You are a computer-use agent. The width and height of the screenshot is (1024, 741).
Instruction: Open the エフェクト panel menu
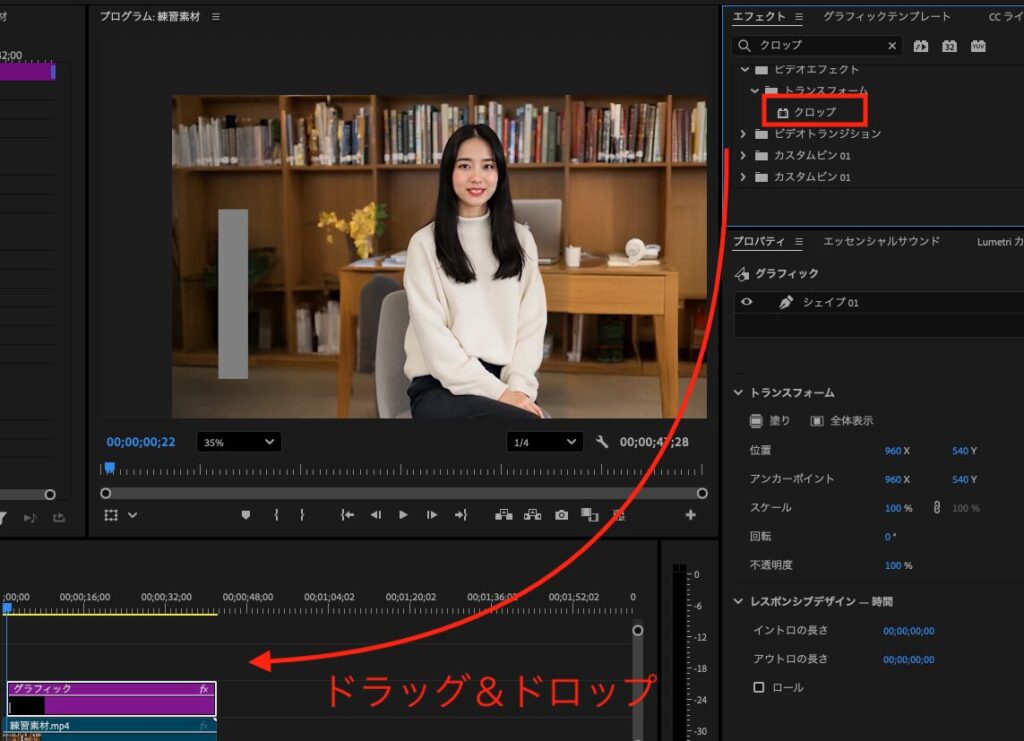797,17
